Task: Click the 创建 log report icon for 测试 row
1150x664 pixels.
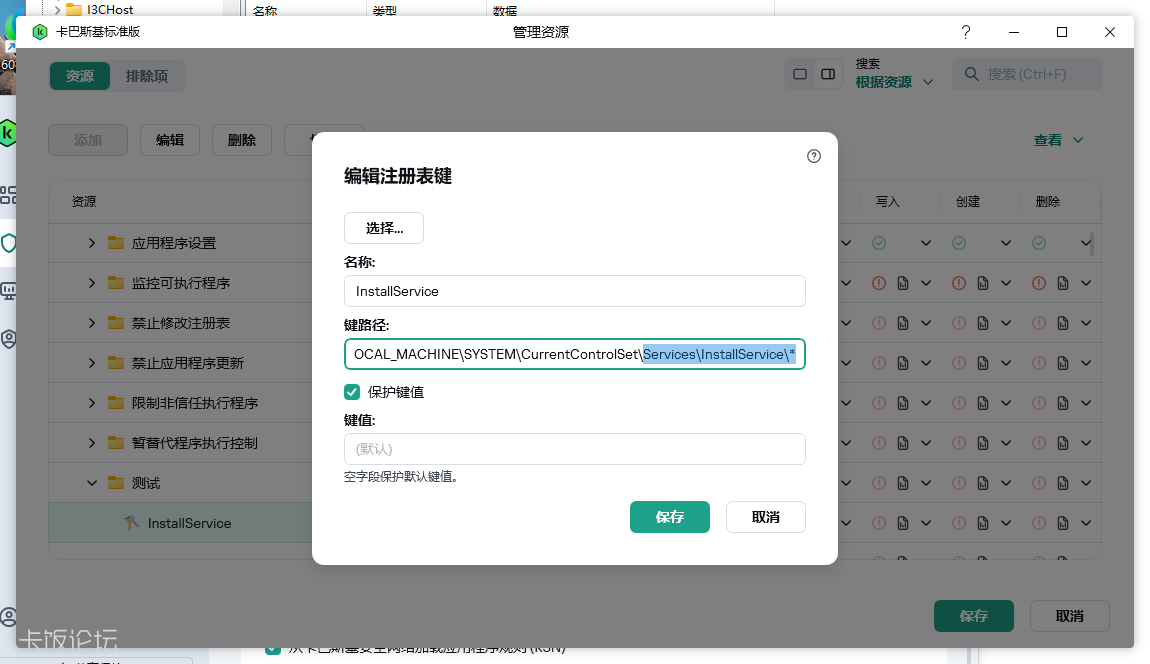Action: pos(983,483)
